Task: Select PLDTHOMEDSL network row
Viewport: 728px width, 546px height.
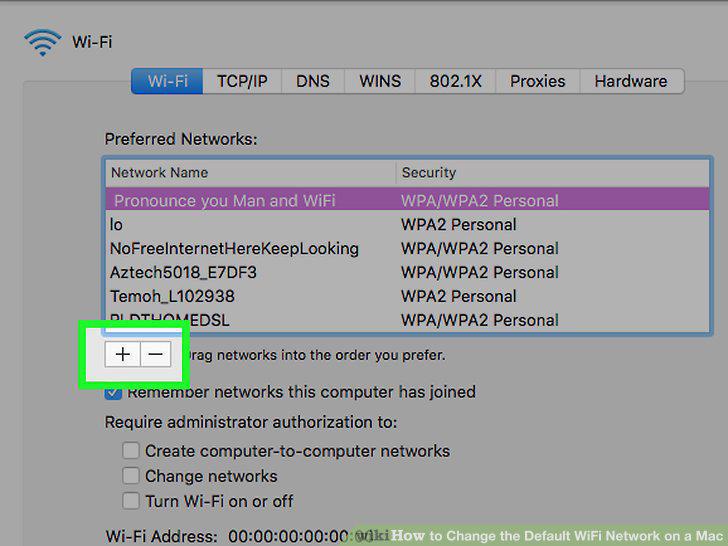Action: pyautogui.click(x=407, y=320)
